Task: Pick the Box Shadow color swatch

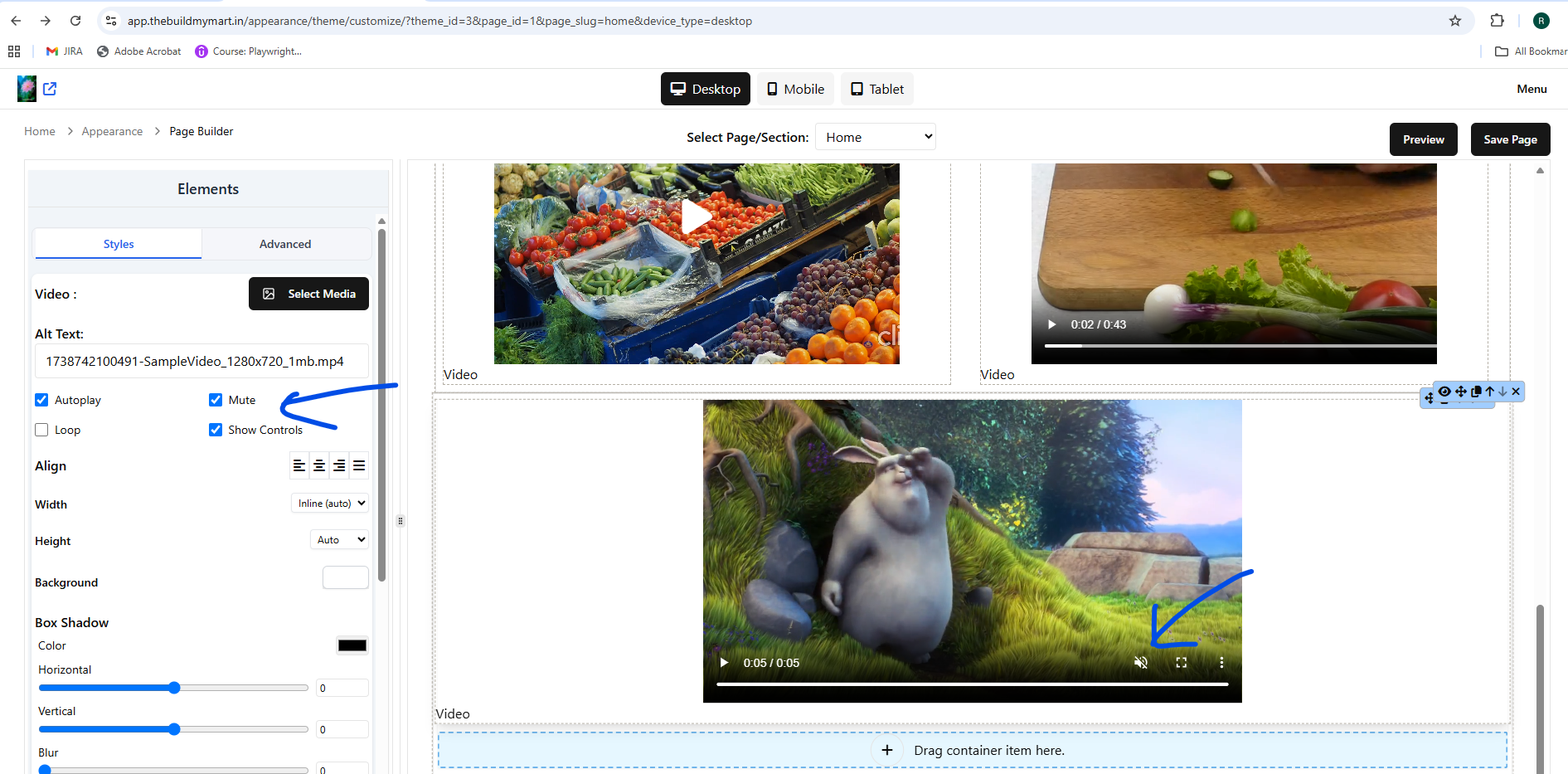Action: (x=352, y=645)
